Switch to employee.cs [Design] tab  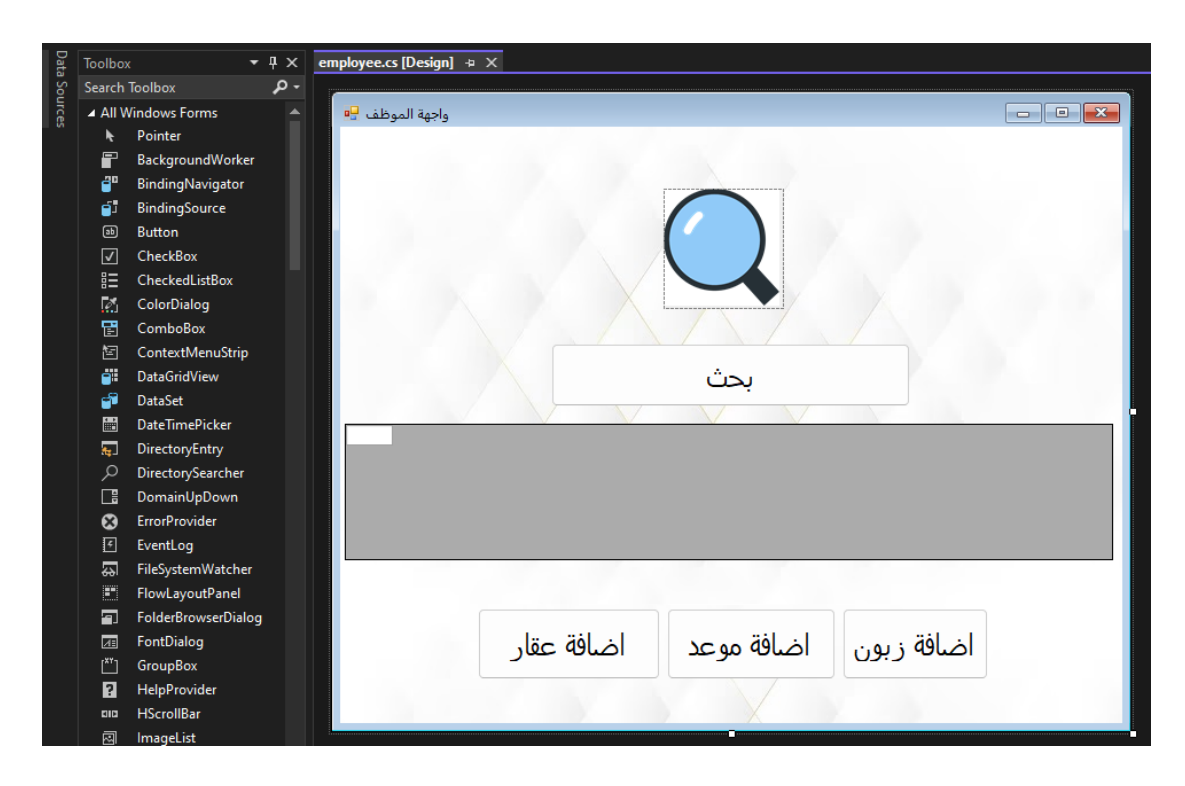coord(385,62)
